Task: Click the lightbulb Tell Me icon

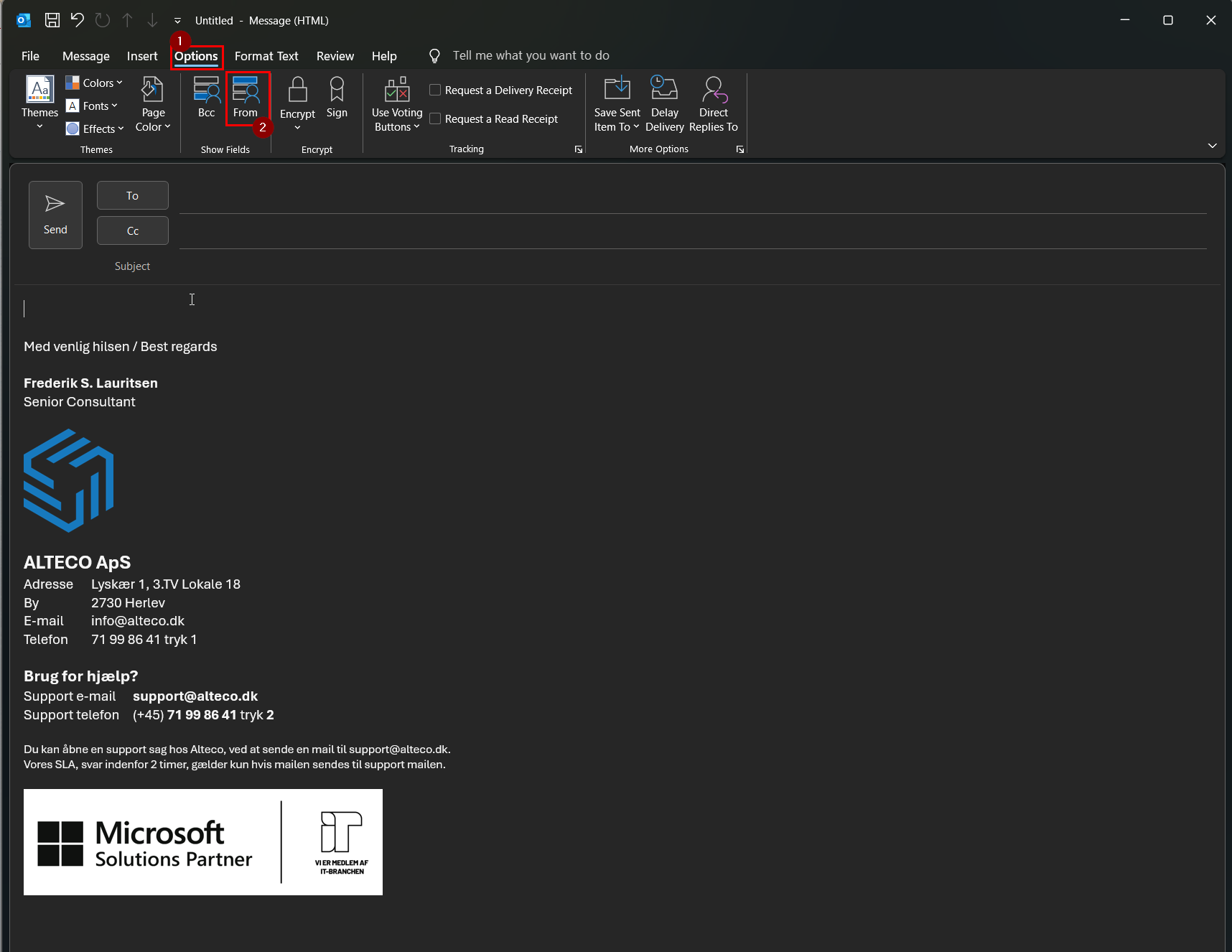Action: point(434,56)
